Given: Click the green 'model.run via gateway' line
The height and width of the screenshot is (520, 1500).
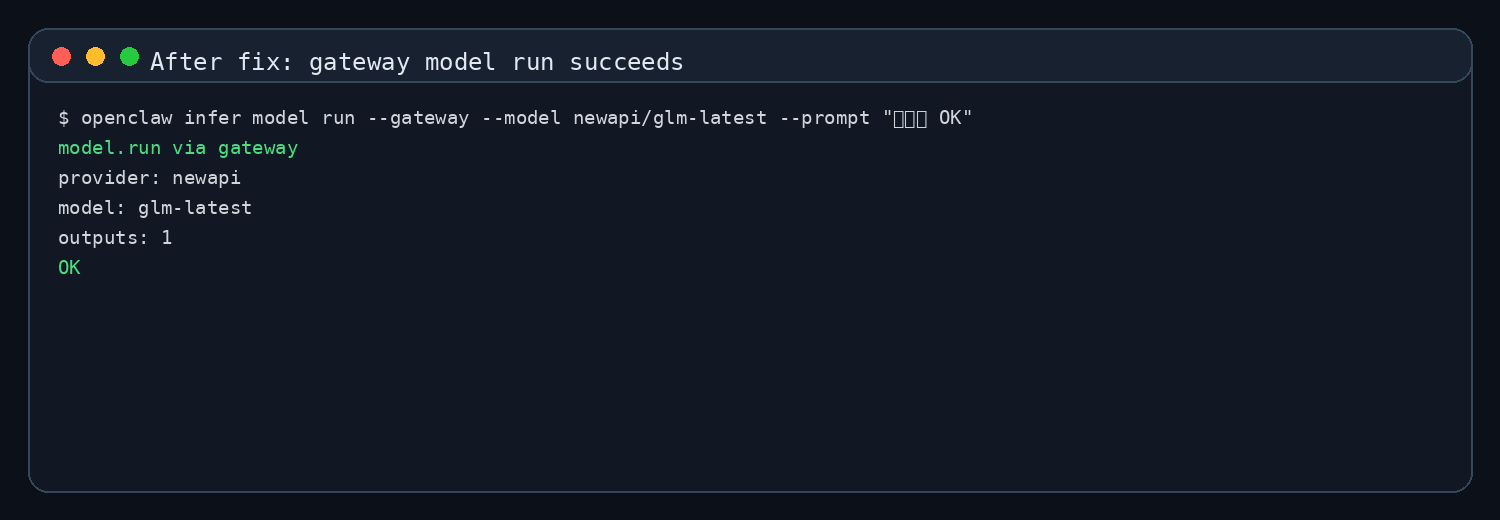Looking at the screenshot, I should click(x=178, y=148).
